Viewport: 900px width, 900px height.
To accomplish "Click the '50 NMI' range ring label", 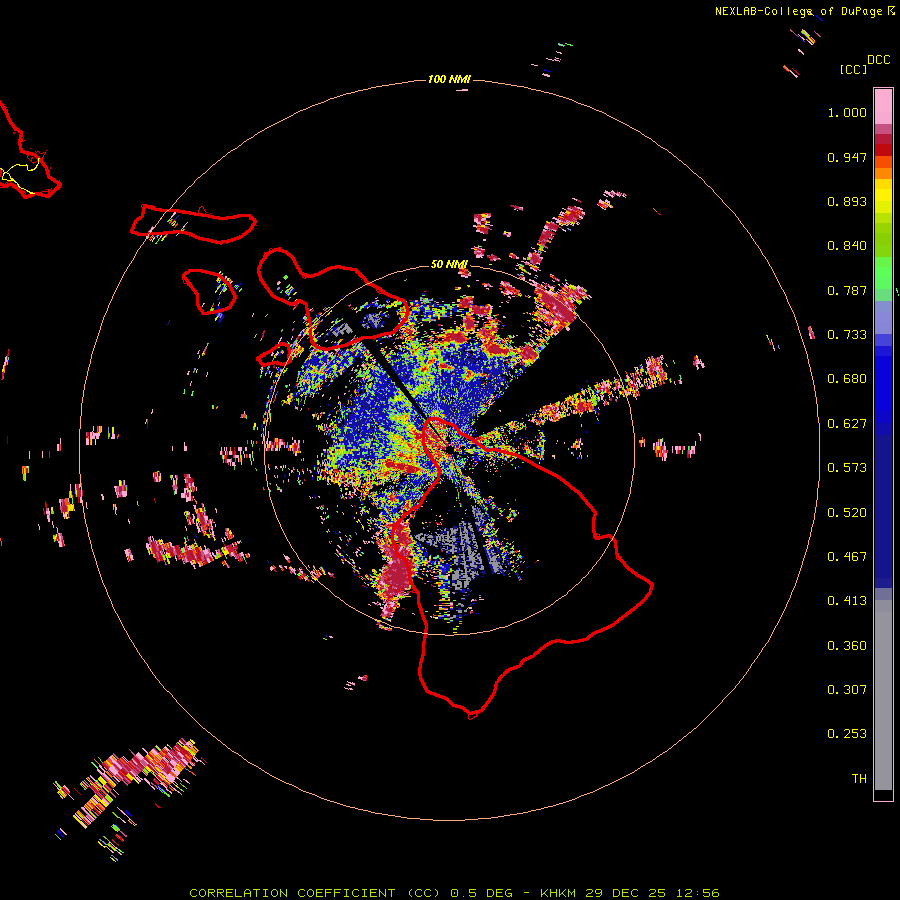I will pos(449,264).
